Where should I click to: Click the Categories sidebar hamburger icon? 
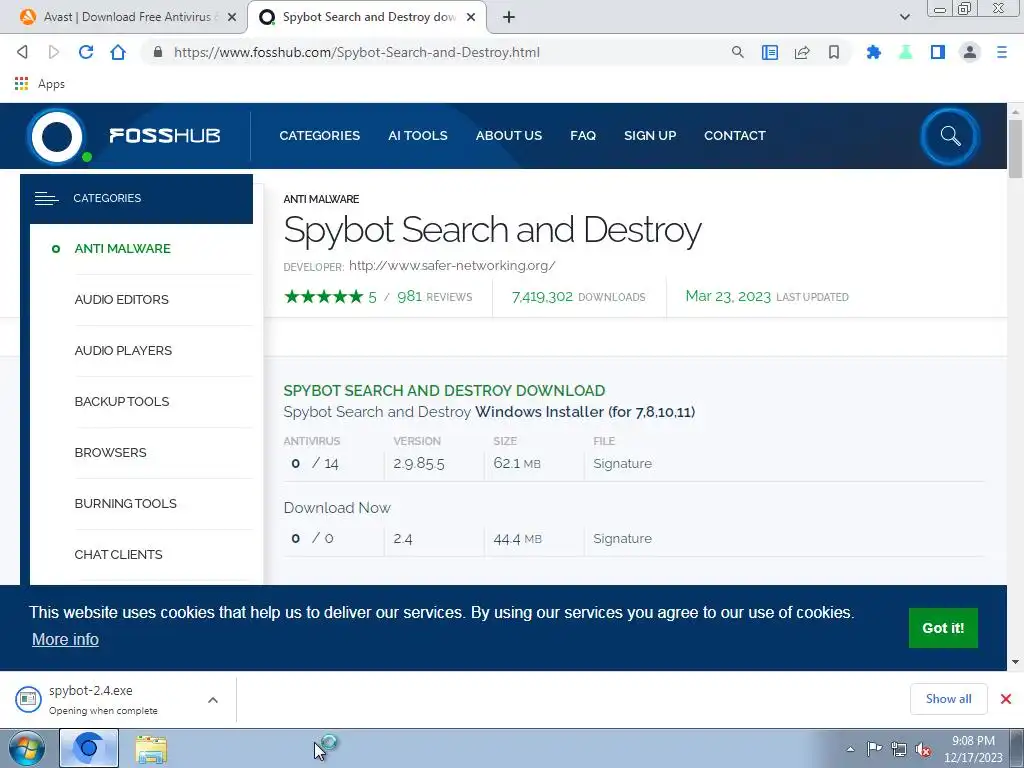coord(46,198)
